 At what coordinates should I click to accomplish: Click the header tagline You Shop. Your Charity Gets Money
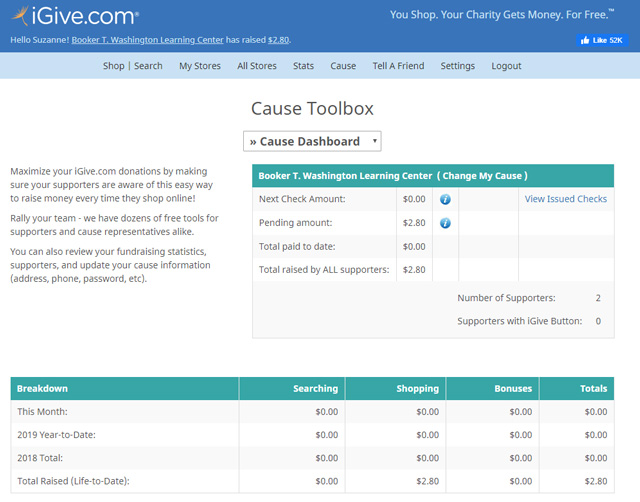[501, 15]
